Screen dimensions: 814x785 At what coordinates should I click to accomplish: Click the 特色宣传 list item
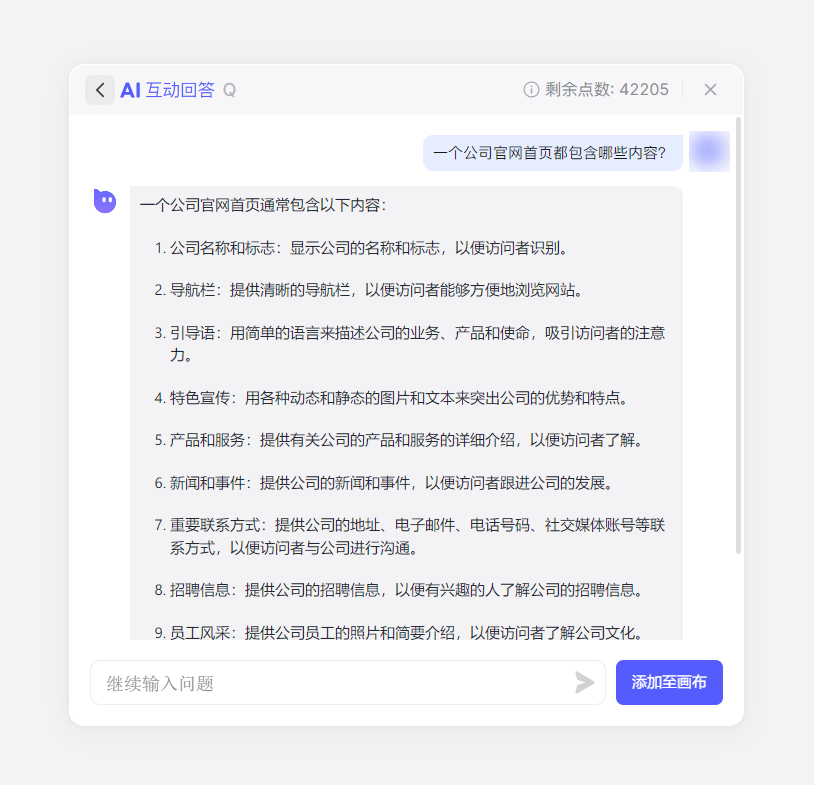coord(398,398)
